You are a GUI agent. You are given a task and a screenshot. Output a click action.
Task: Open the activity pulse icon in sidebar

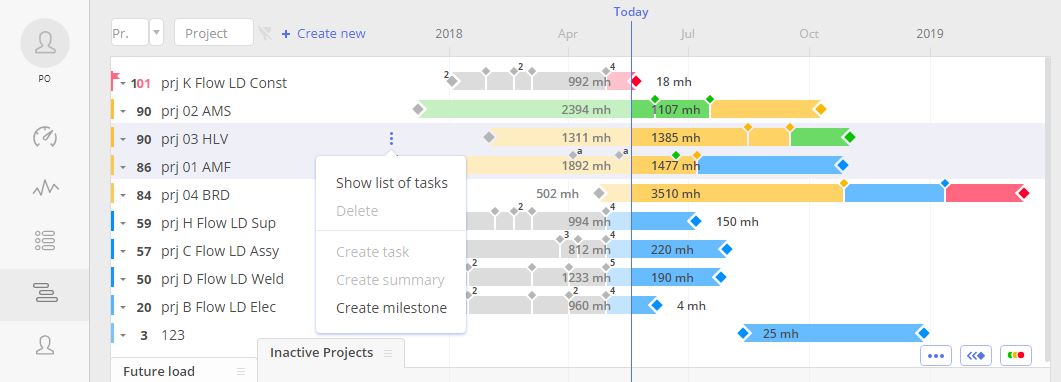point(45,189)
